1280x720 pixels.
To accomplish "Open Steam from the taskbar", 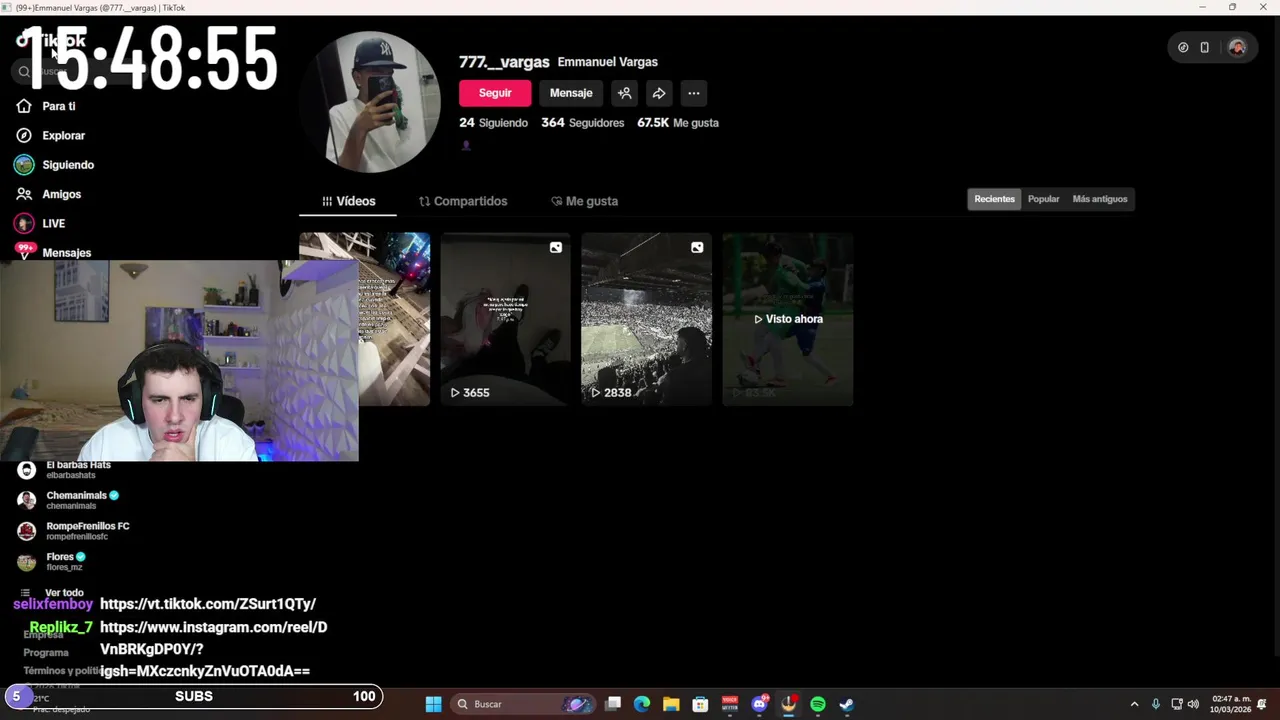I will (847, 704).
